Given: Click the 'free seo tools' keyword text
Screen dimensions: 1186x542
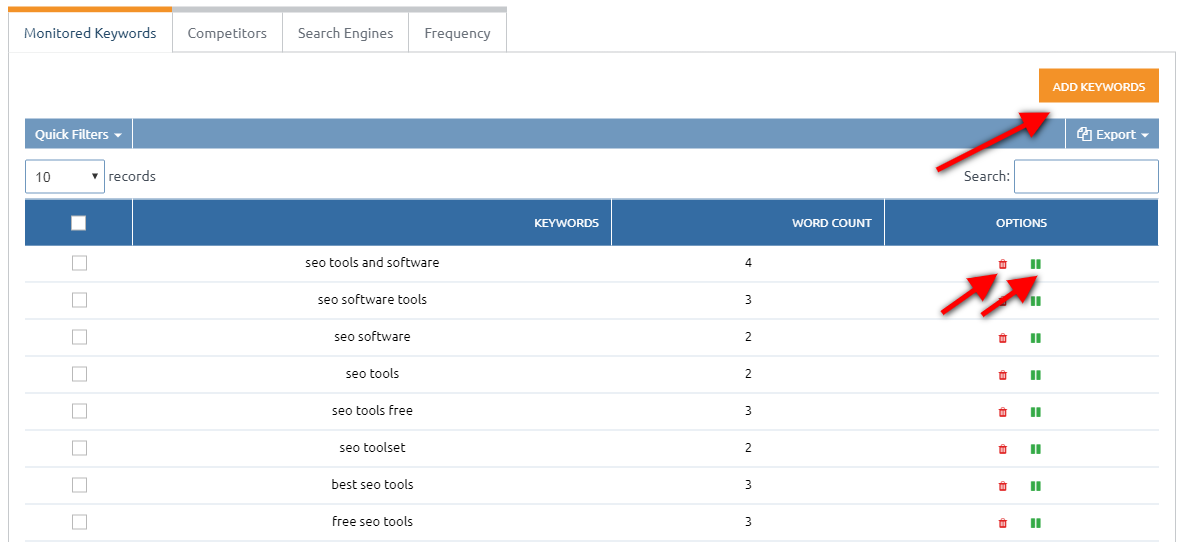Looking at the screenshot, I should [x=372, y=522].
